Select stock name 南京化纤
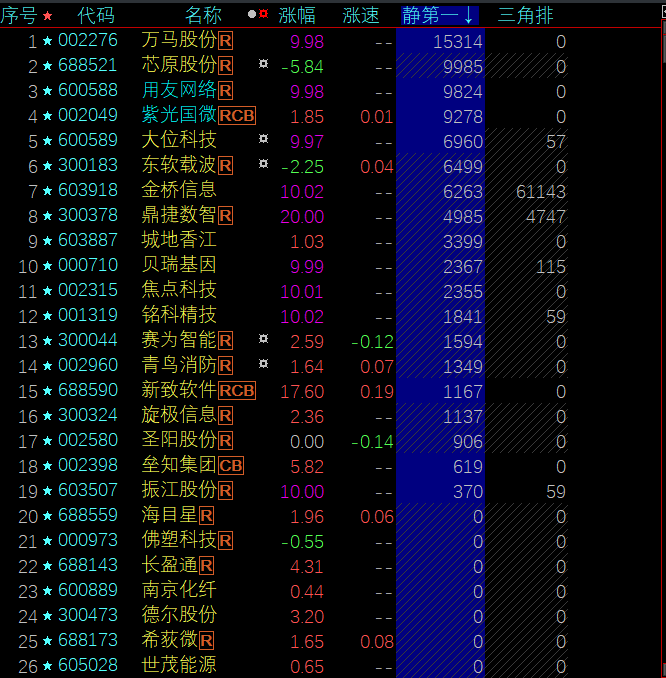The image size is (666, 678). pyautogui.click(x=179, y=590)
